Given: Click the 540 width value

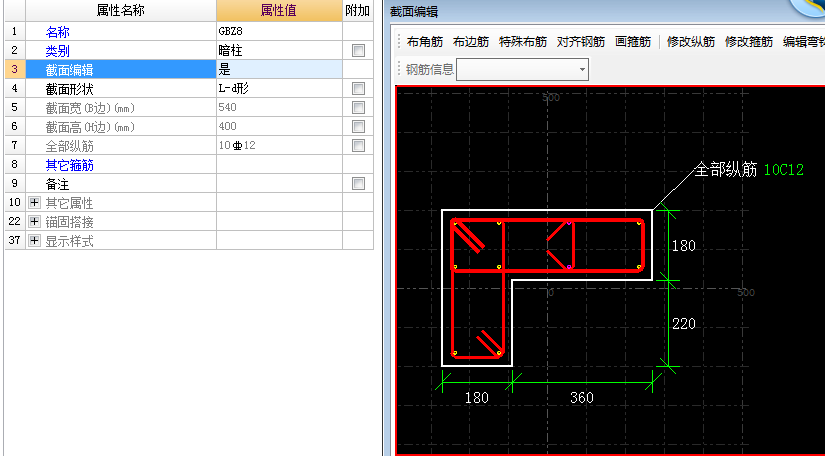Looking at the screenshot, I should 279,107.
